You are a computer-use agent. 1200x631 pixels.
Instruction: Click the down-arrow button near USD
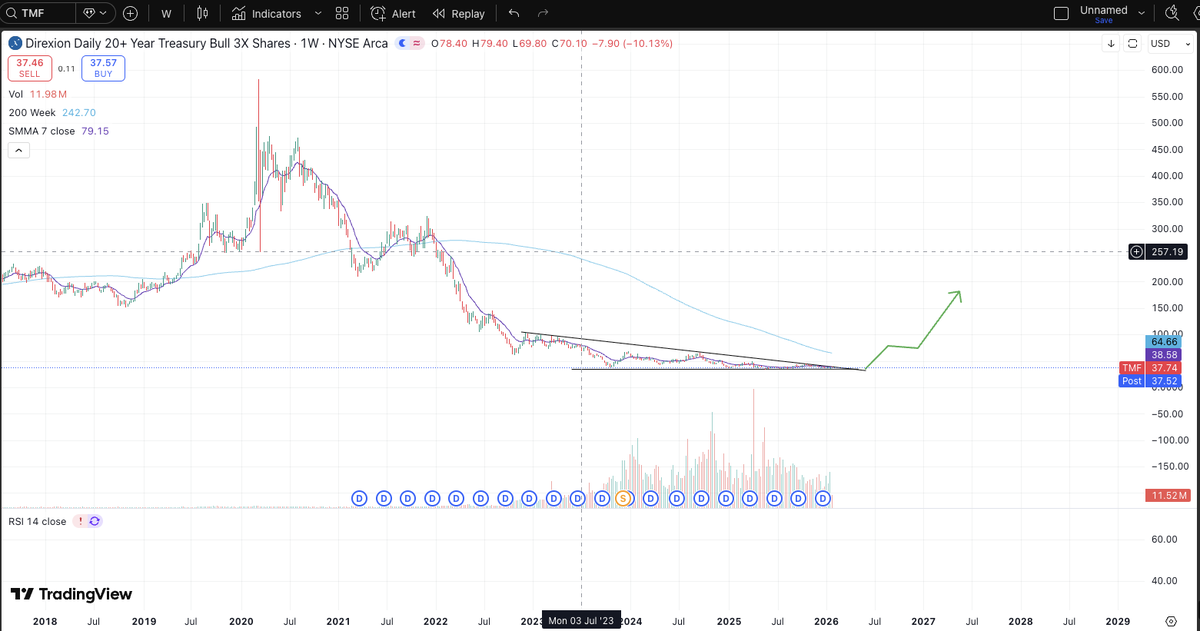coord(1112,44)
